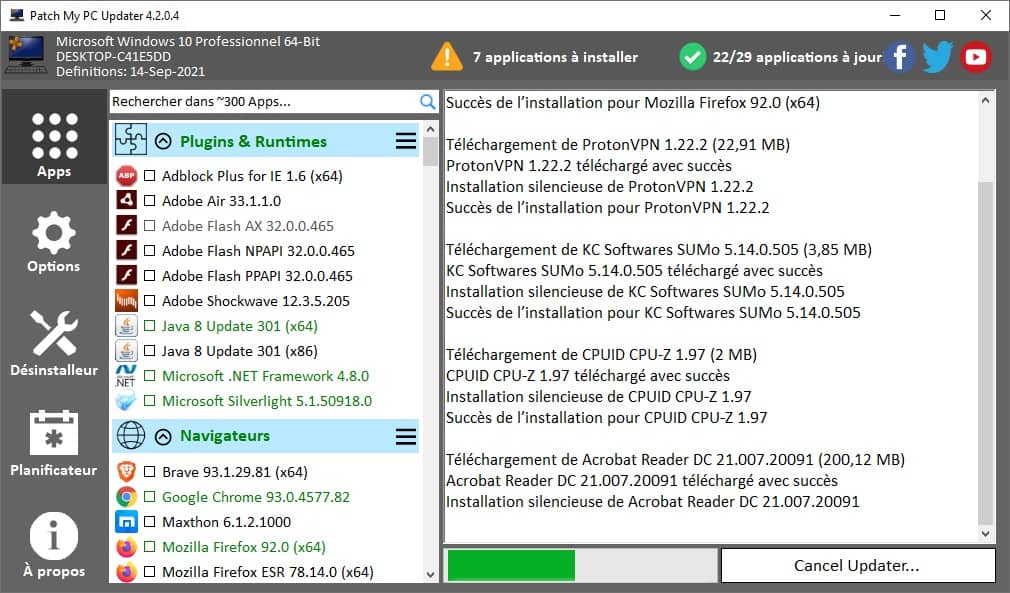Click the Java 8 Update 301 (x86) icon
Image resolution: width=1010 pixels, height=593 pixels.
126,351
